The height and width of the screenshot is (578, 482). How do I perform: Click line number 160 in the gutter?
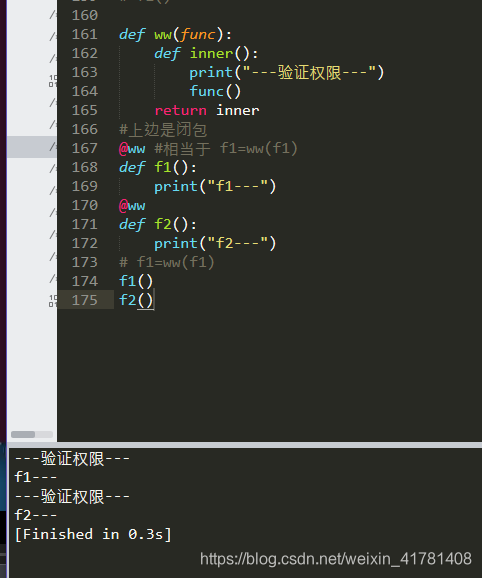(85, 15)
